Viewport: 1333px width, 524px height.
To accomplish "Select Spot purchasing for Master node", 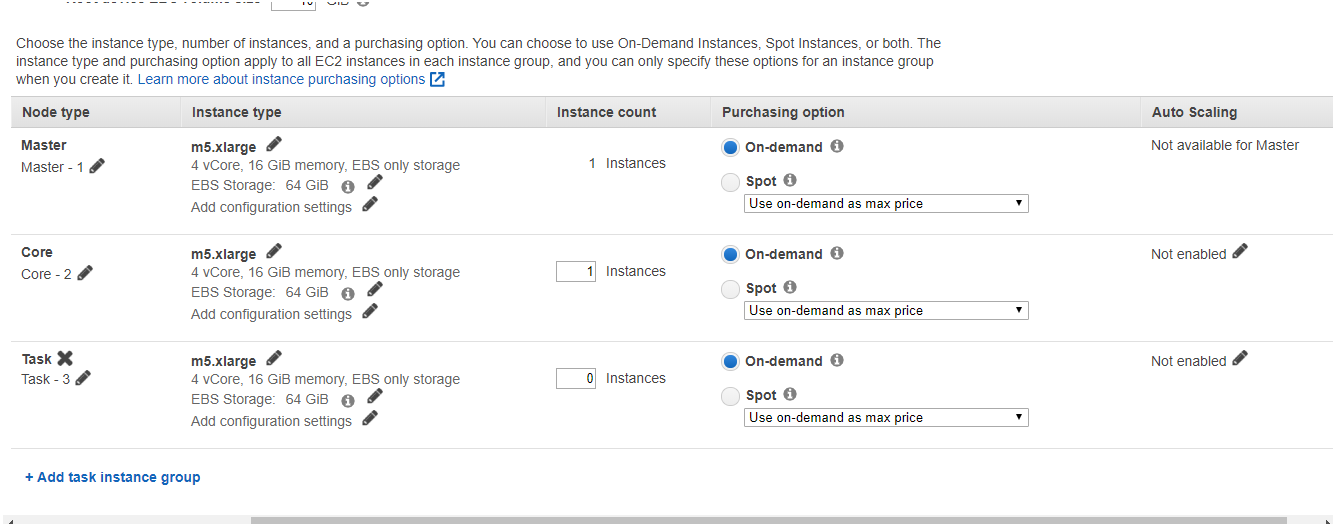I will pyautogui.click(x=731, y=182).
